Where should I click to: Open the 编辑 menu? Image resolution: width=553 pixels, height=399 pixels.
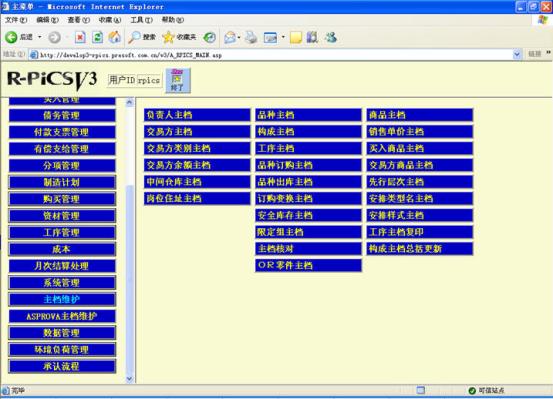(x=47, y=20)
